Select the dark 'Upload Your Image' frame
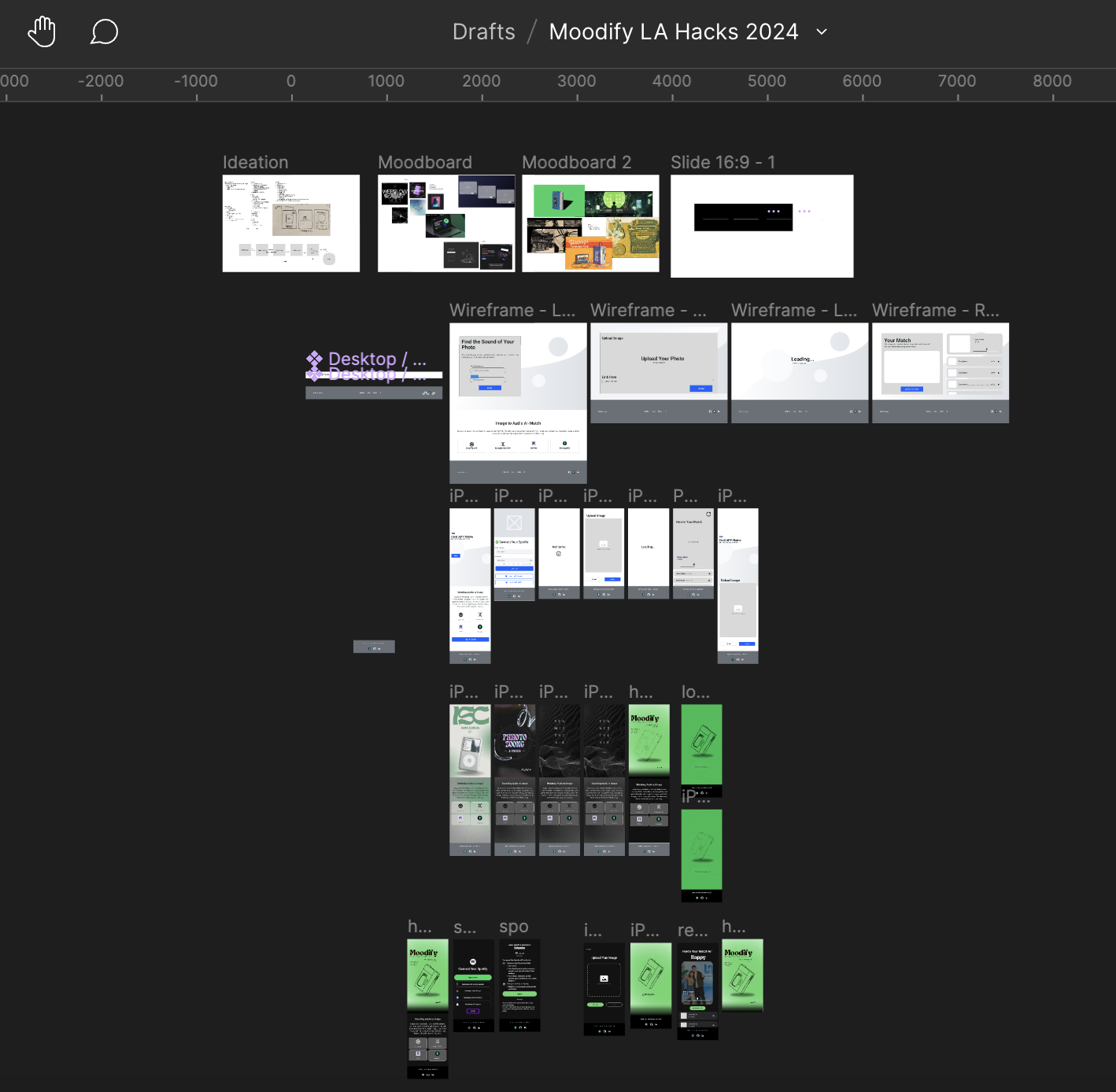This screenshot has height=1092, width=1116. coord(604,990)
